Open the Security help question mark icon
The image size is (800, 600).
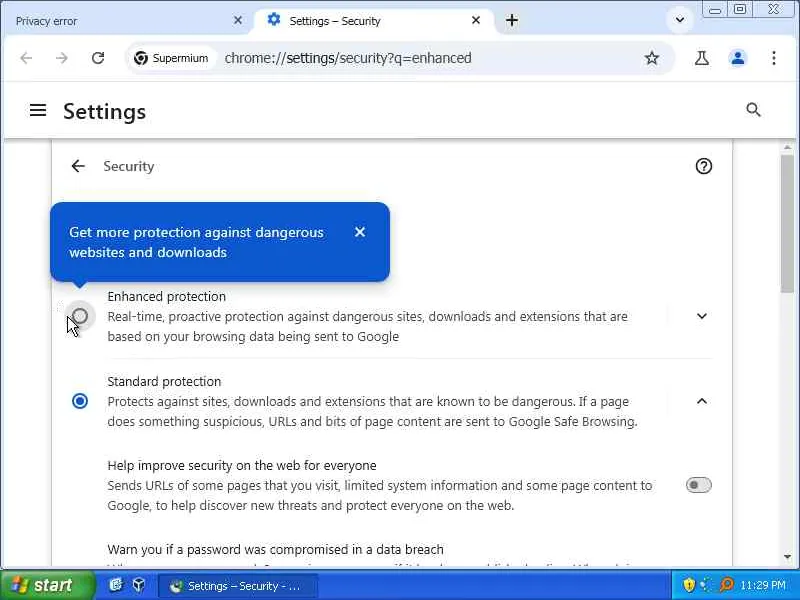tap(704, 166)
